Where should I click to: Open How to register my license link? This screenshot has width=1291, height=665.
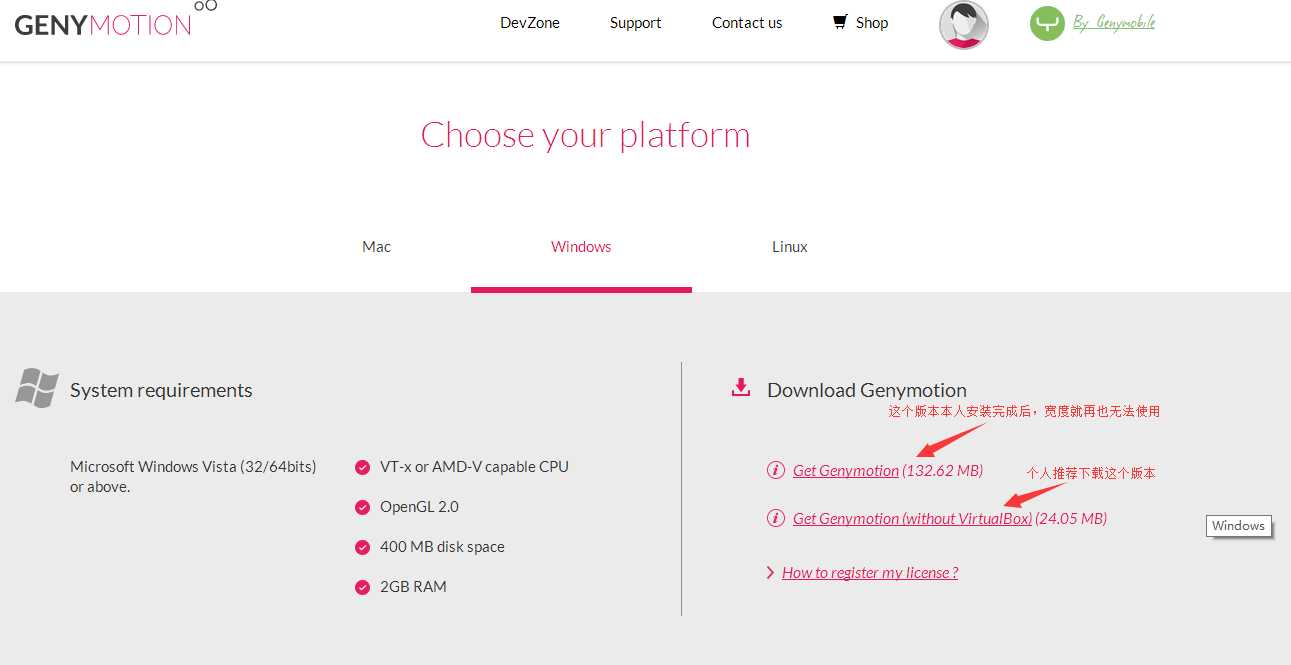click(x=870, y=573)
